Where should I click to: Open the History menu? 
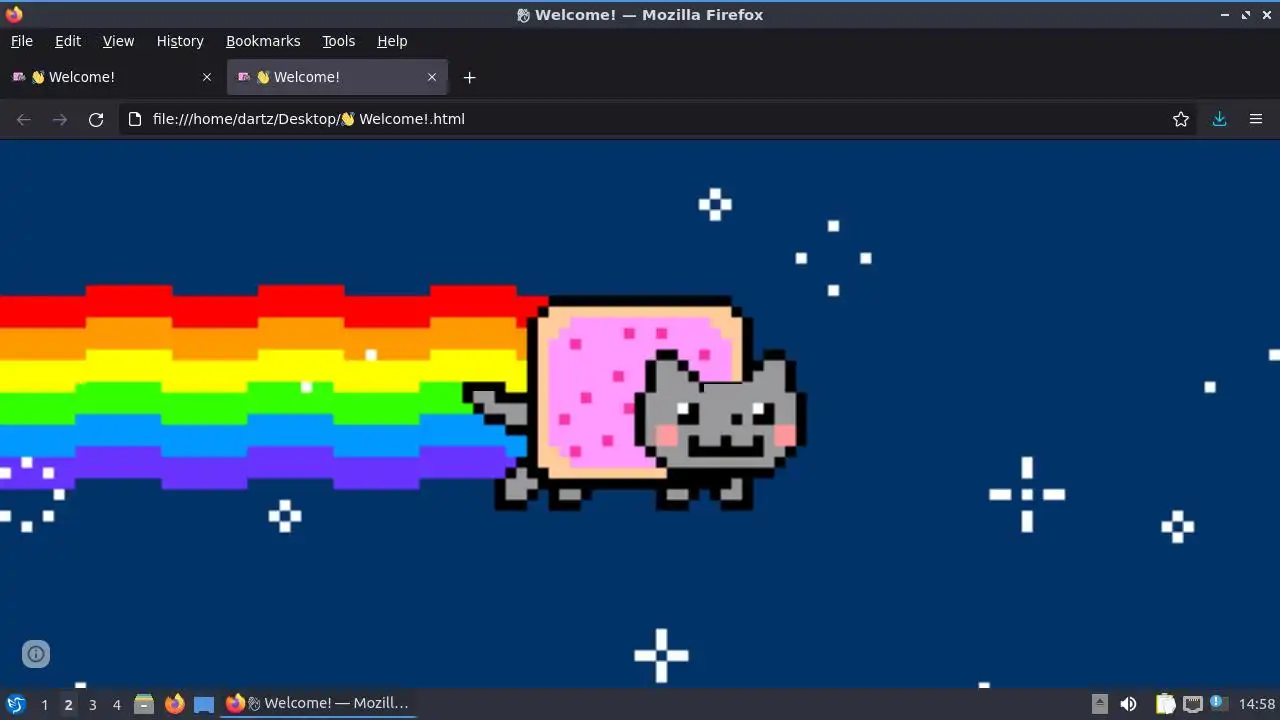[180, 41]
